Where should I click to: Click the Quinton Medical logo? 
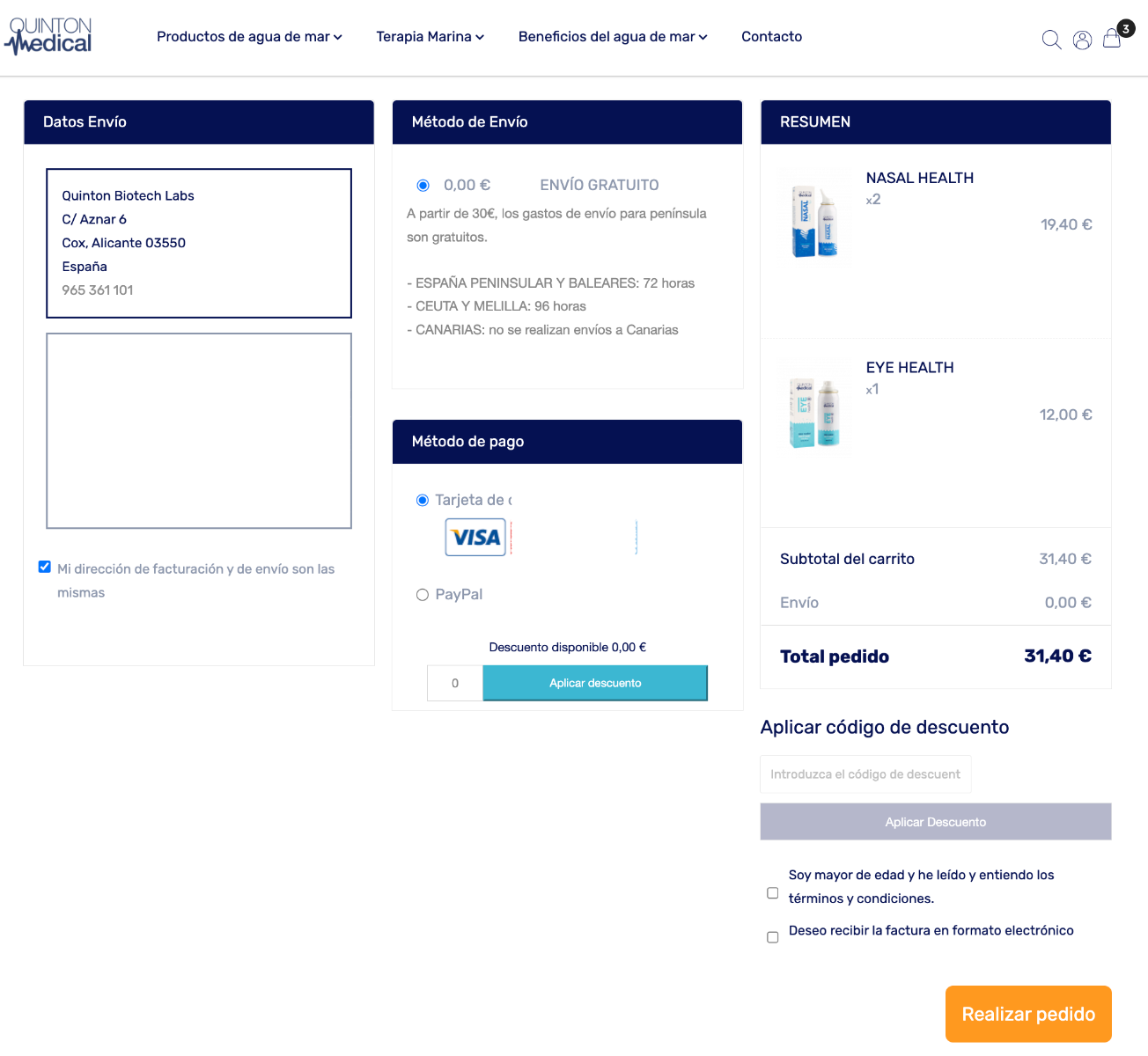(49, 37)
